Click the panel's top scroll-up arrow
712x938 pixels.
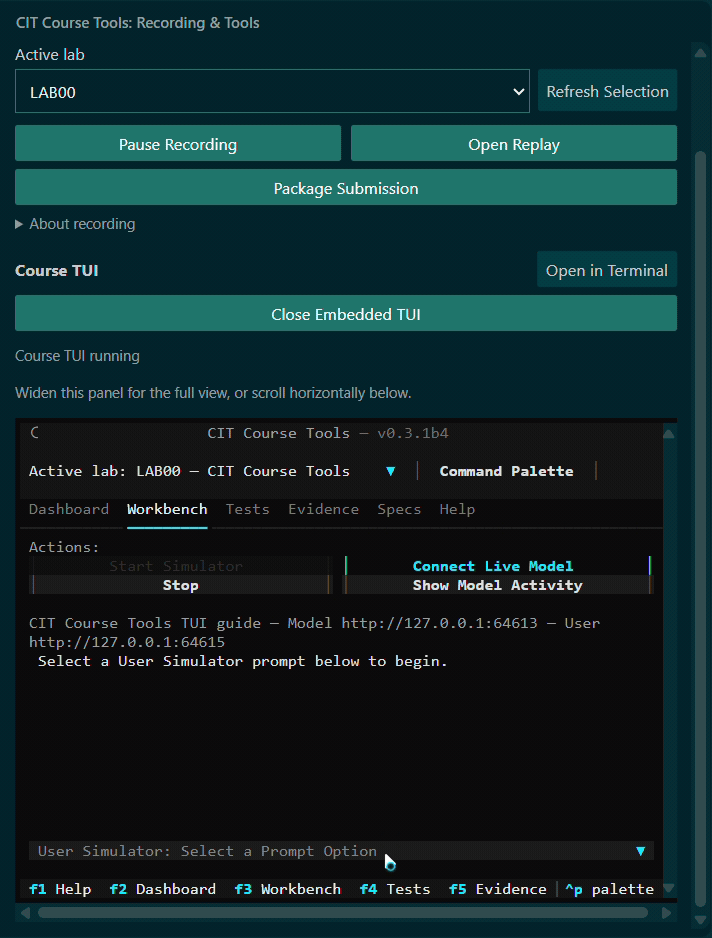(x=700, y=53)
